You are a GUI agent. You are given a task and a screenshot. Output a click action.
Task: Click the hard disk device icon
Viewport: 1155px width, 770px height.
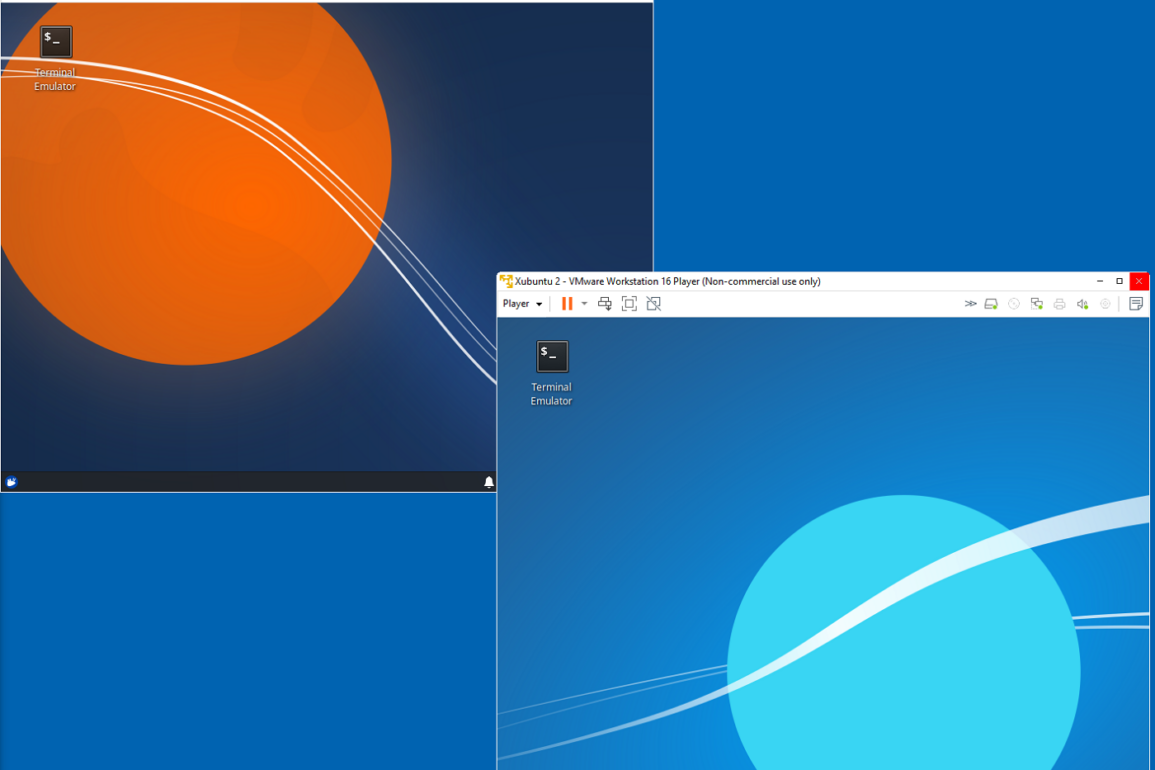[991, 304]
